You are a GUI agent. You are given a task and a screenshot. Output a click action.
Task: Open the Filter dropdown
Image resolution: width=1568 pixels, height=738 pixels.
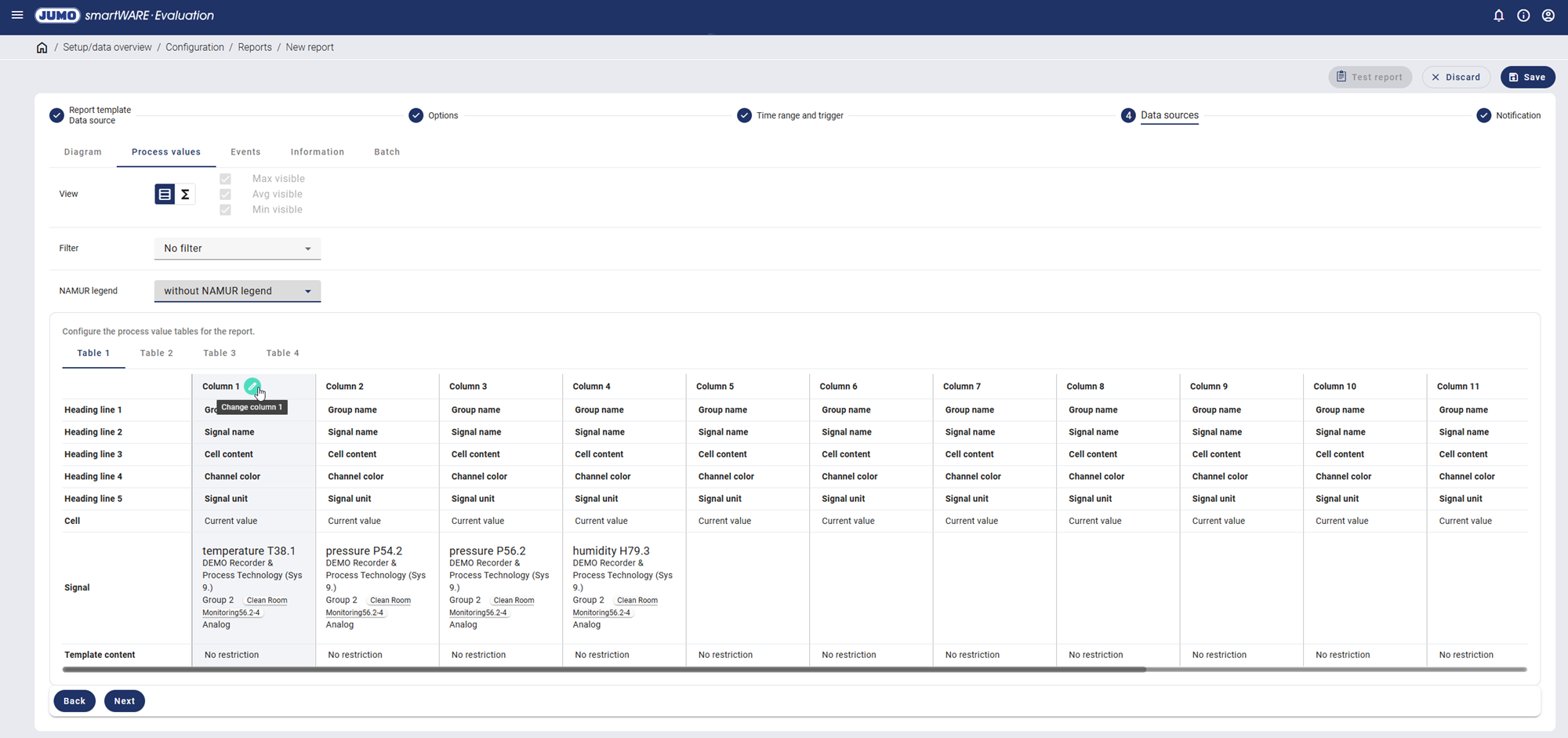click(x=237, y=249)
